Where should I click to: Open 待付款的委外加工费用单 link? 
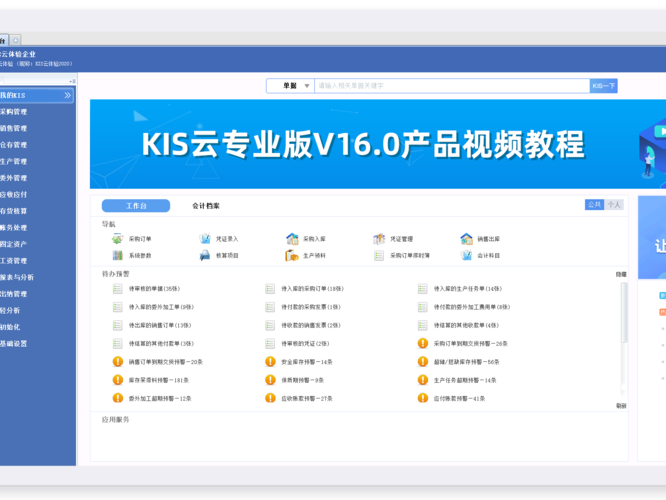click(x=472, y=307)
